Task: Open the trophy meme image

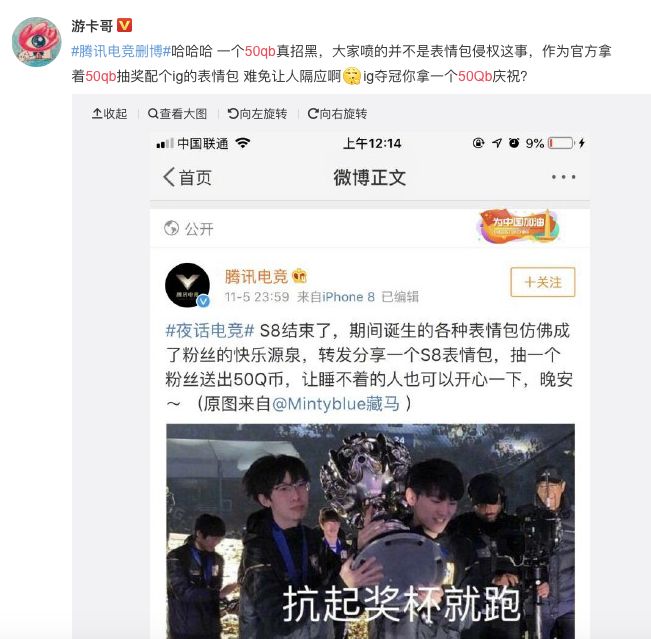Action: pyautogui.click(x=370, y=531)
